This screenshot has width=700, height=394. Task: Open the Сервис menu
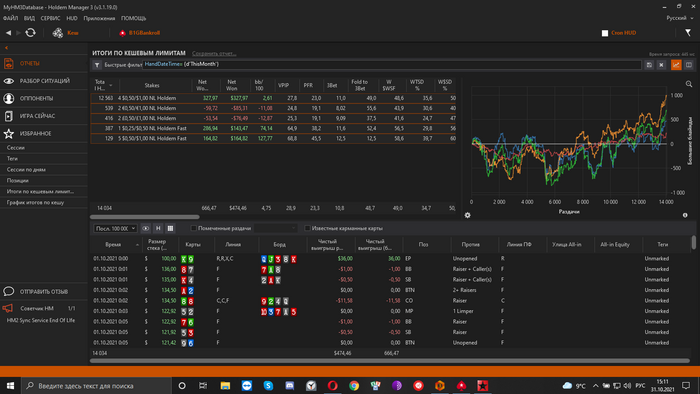50,18
